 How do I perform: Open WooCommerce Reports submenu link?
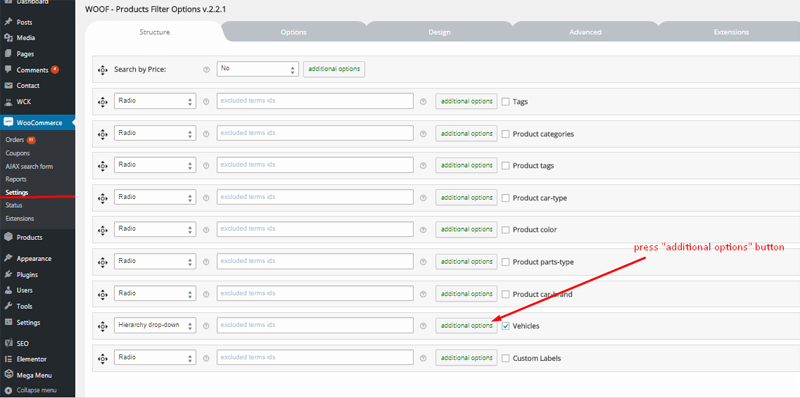tap(16, 179)
